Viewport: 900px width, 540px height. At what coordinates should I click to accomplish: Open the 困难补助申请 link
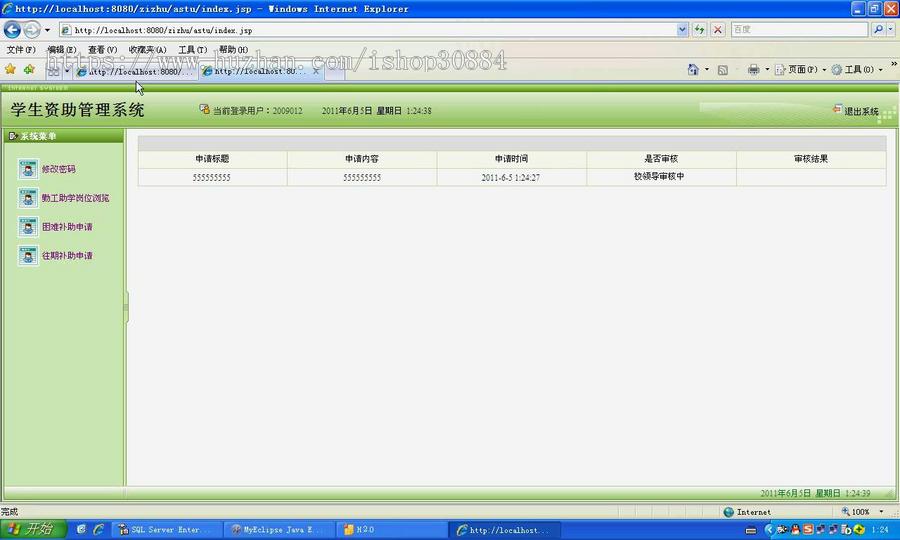67,227
